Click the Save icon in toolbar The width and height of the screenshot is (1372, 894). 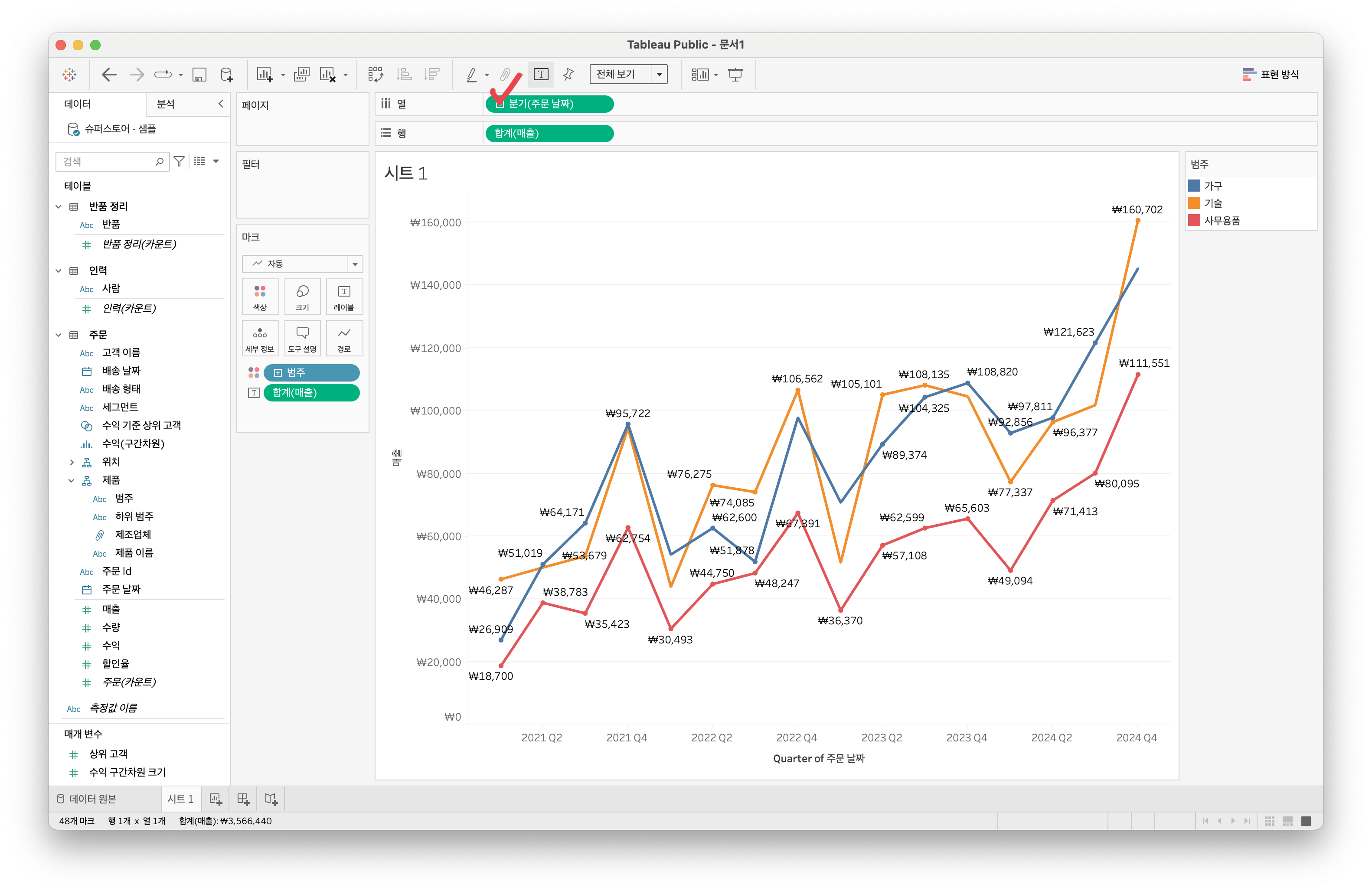tap(199, 75)
